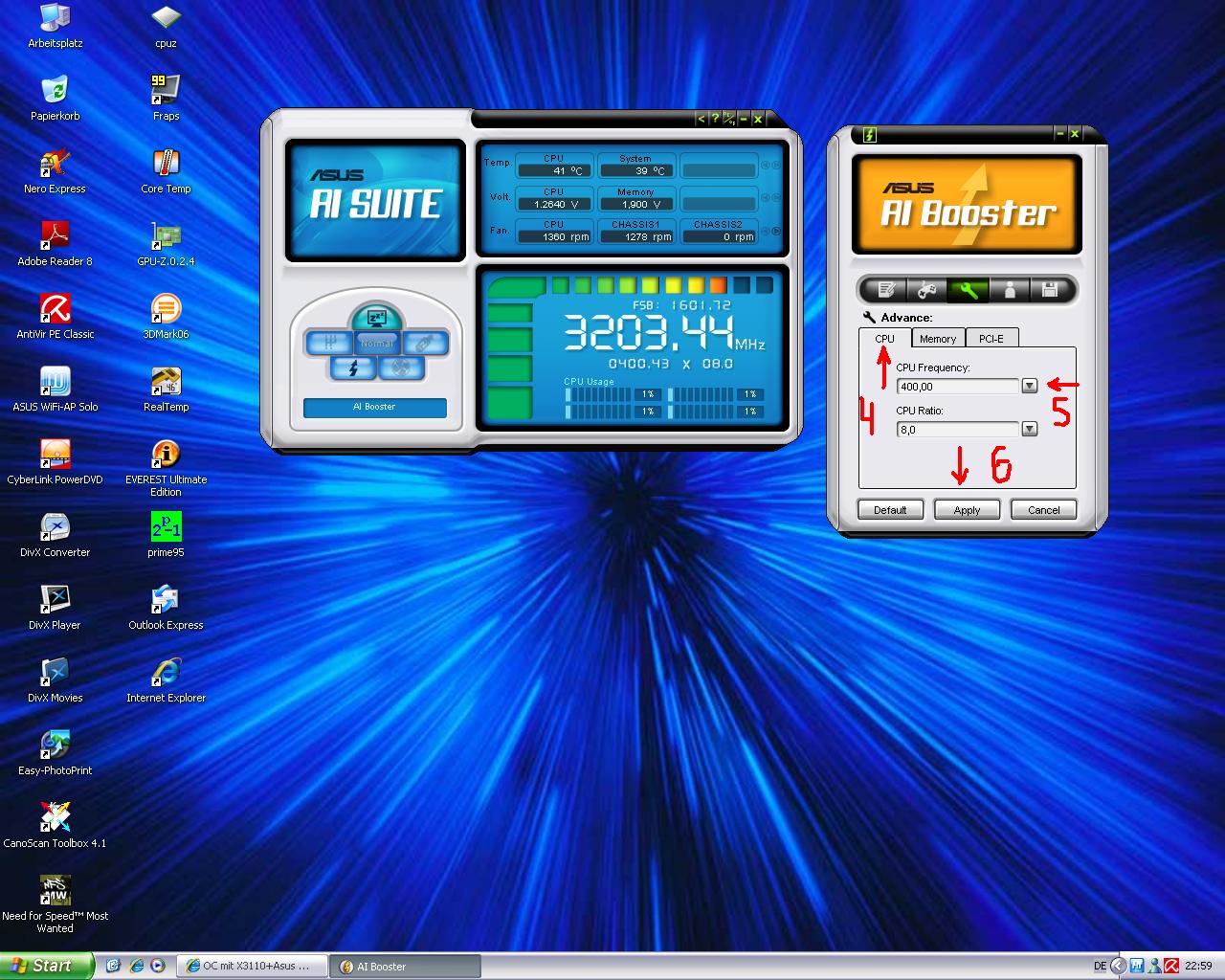This screenshot has width=1225, height=980.
Task: Open the cpuz desktop icon
Action: click(166, 27)
